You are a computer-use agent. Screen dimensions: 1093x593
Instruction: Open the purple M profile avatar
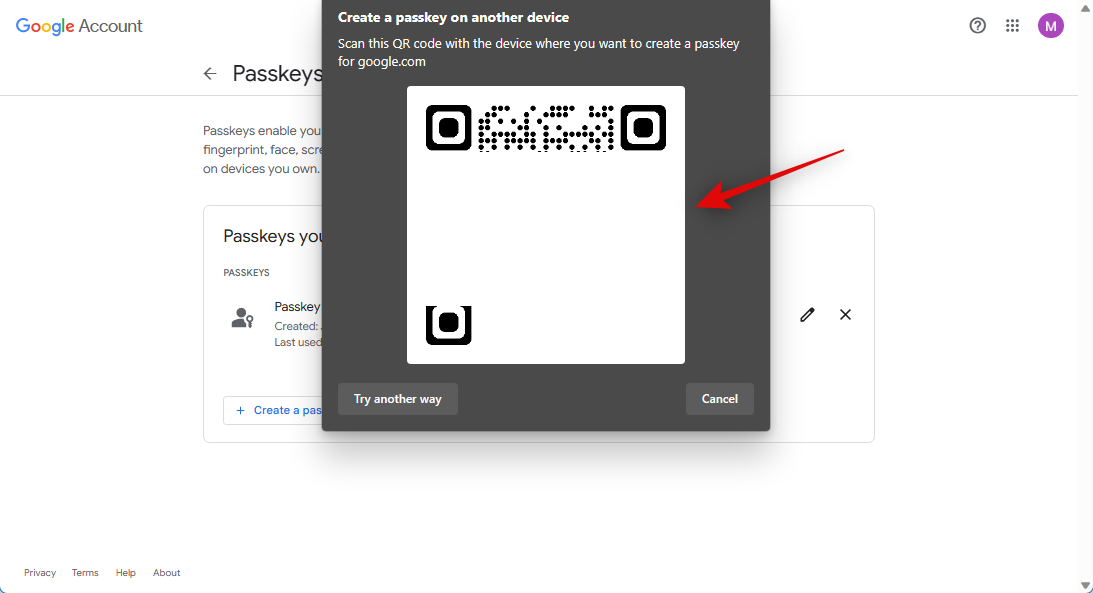point(1050,26)
